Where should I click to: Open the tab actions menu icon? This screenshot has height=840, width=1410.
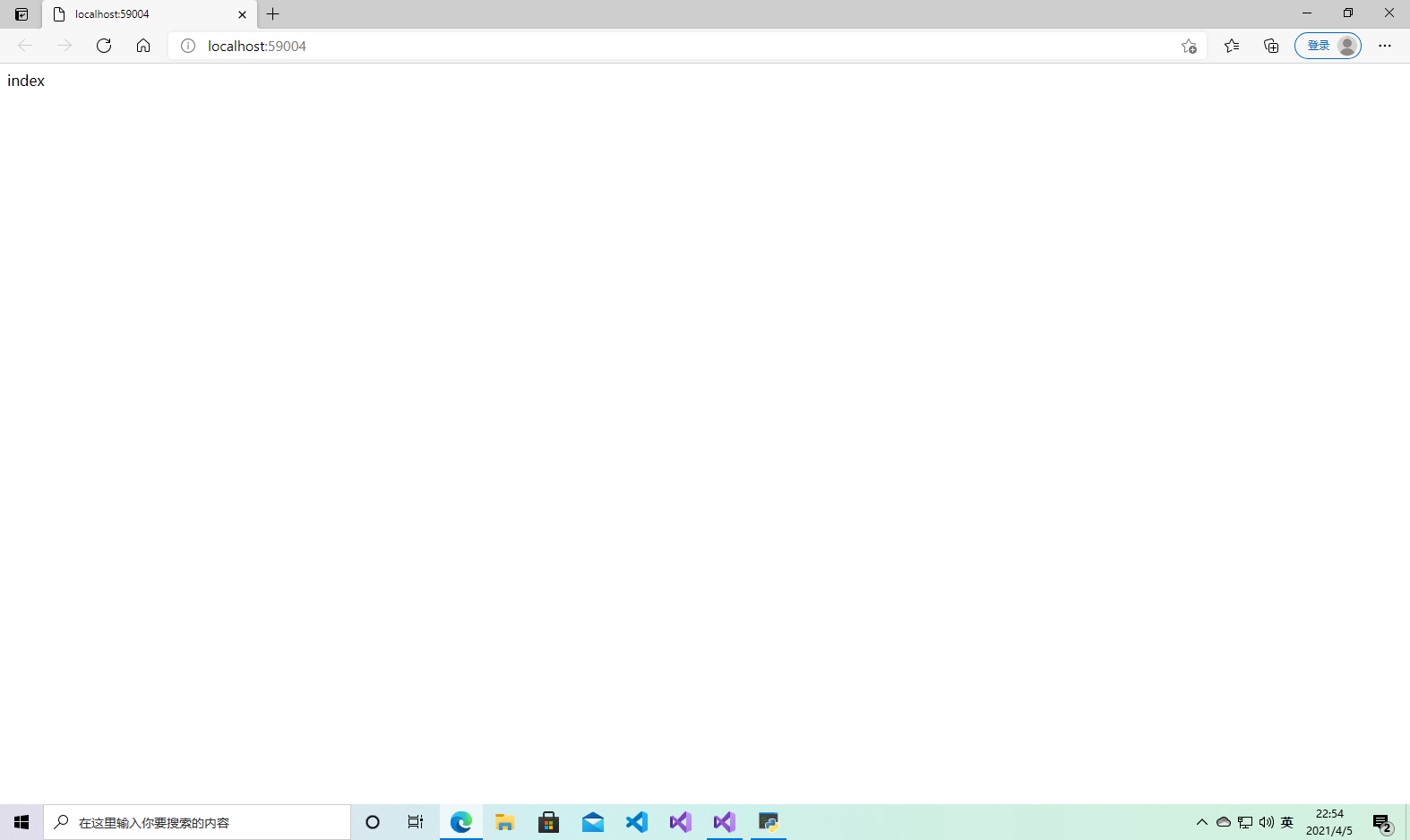coord(21,14)
